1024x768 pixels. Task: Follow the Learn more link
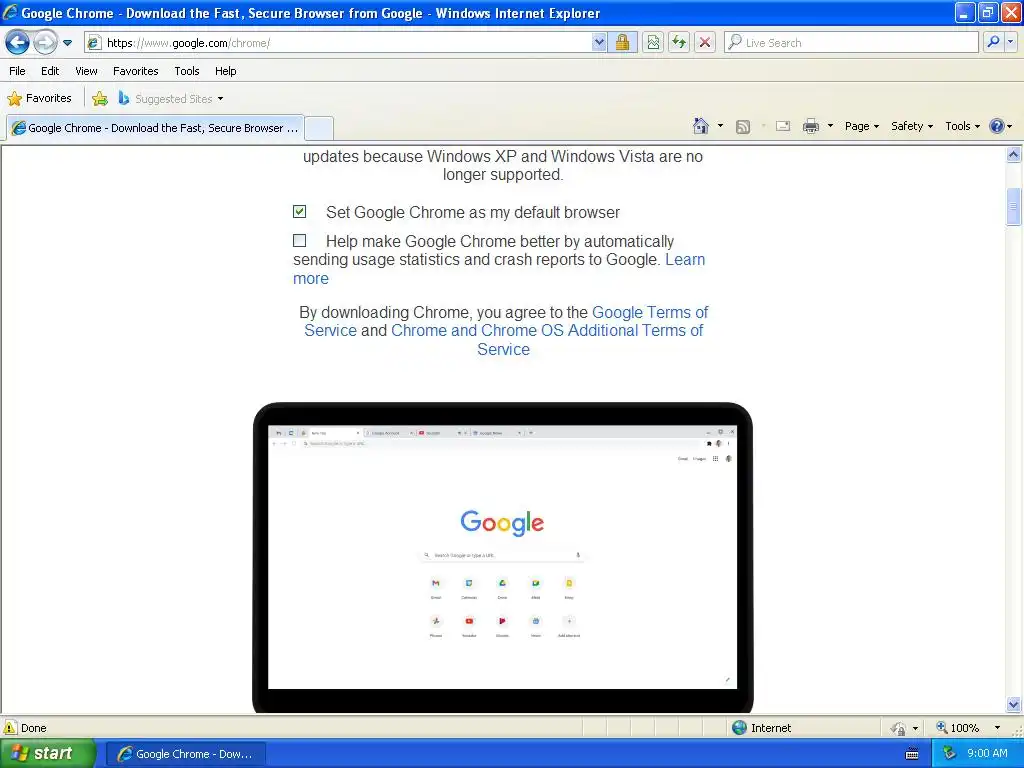tap(685, 260)
